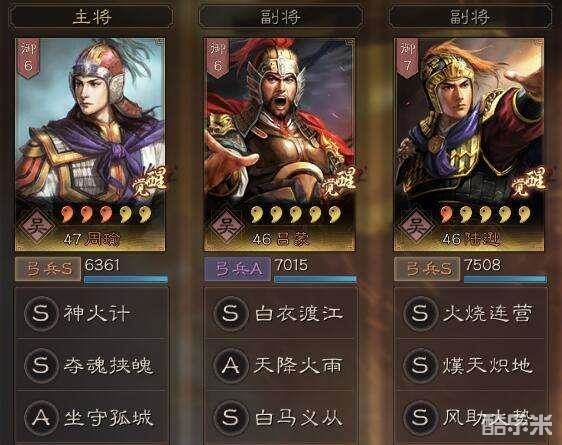Image resolution: width=562 pixels, height=445 pixels.
Task: Tap the 天降火雨 A-rank circle icon
Action: pyautogui.click(x=230, y=365)
